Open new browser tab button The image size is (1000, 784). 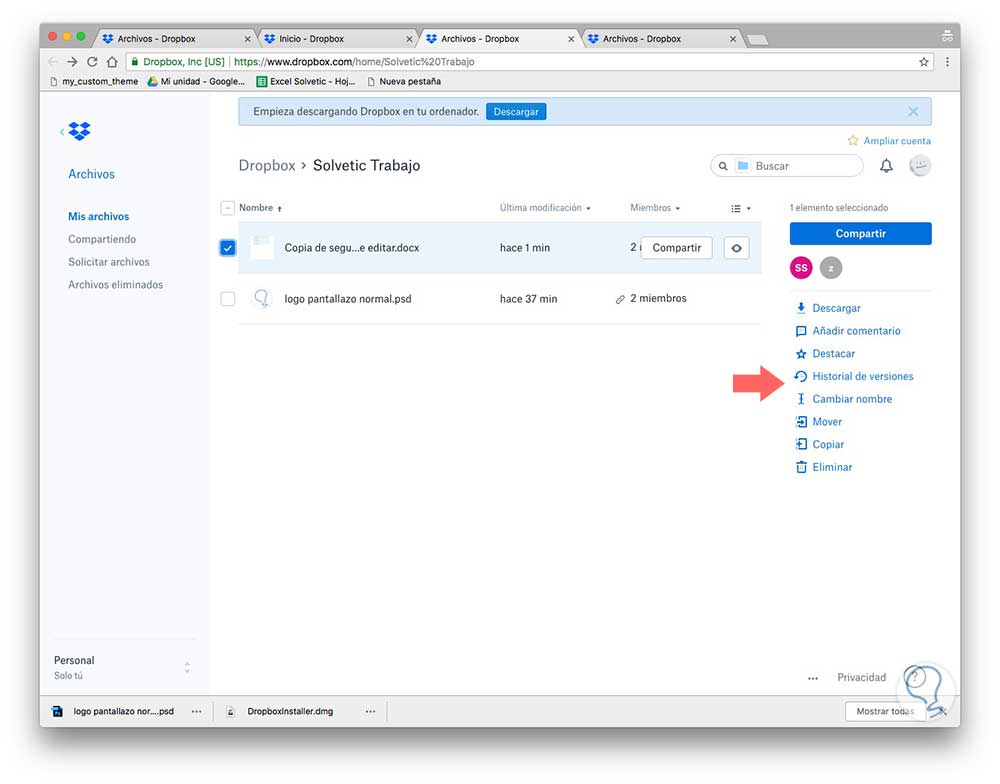[x=757, y=40]
